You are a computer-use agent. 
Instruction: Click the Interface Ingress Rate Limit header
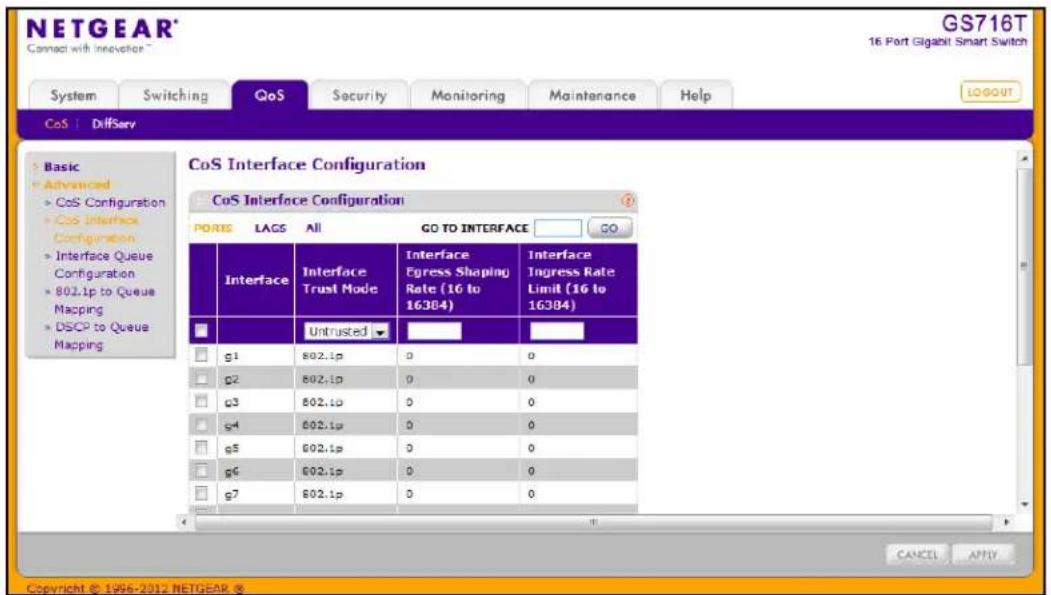[x=578, y=280]
